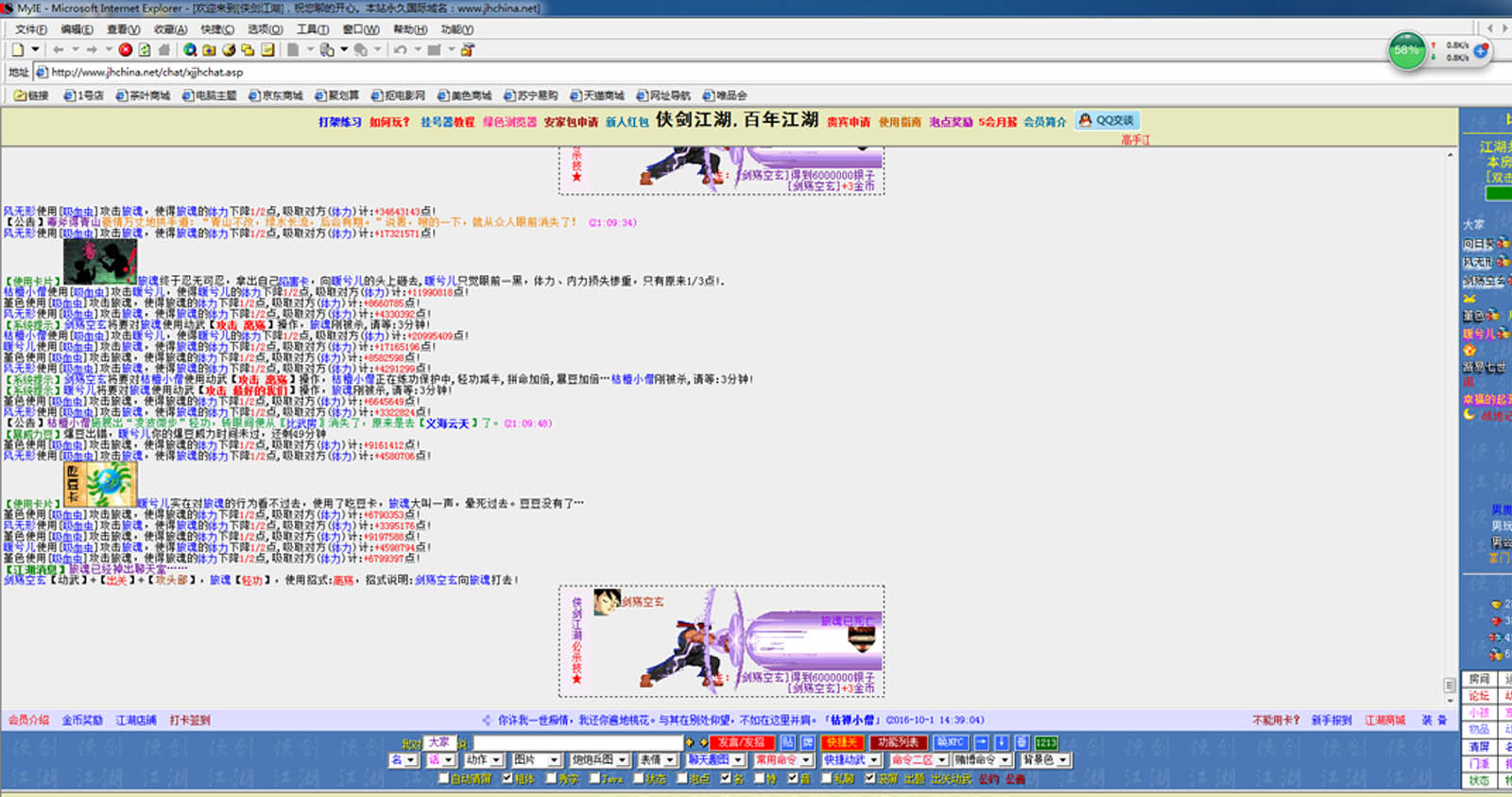Click the History icon in toolbar

[x=229, y=50]
